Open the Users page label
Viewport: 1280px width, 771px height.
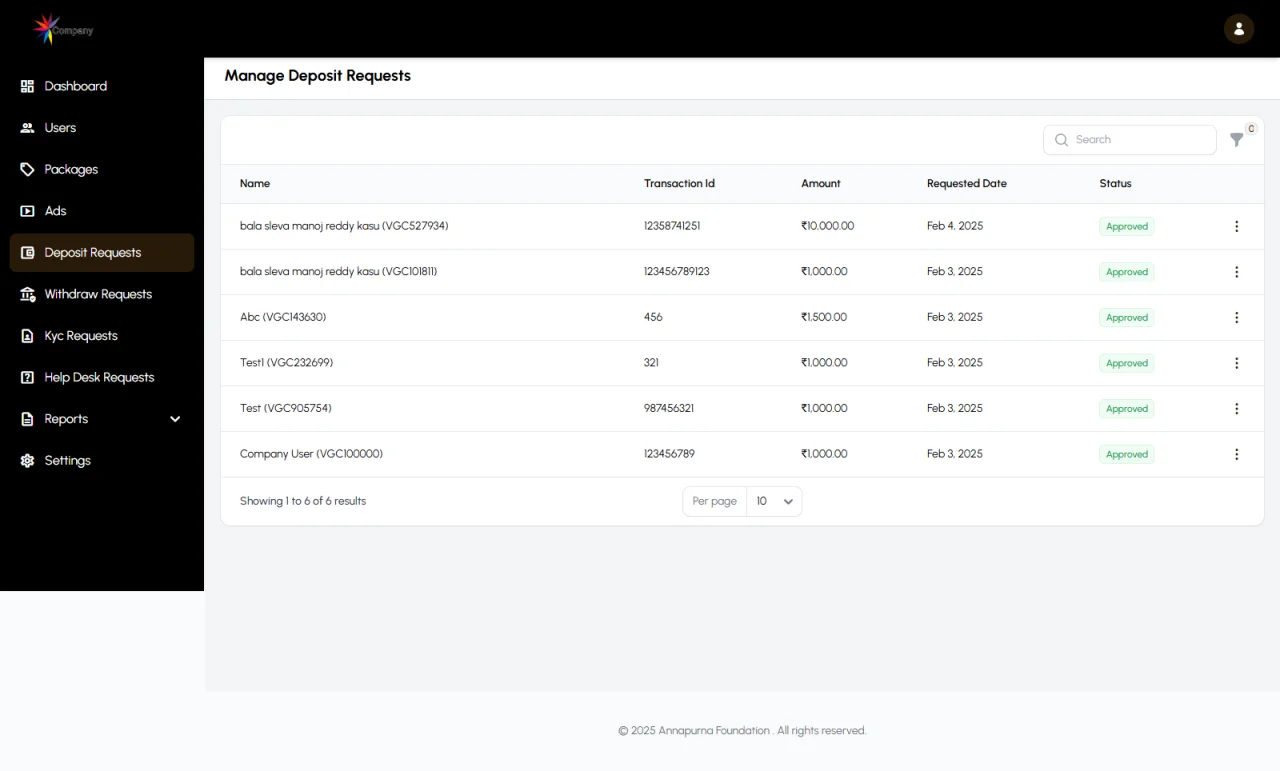tap(60, 128)
